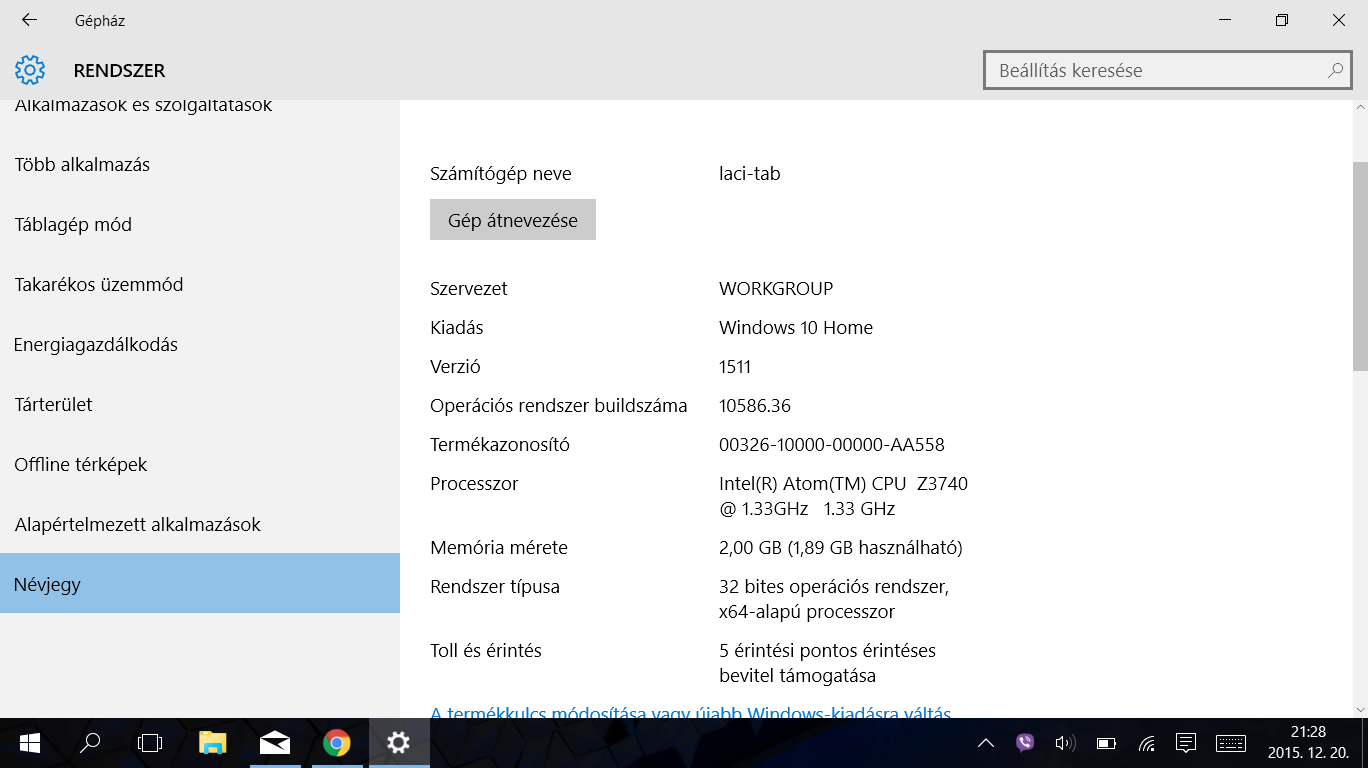Viewport: 1368px width, 768px height.
Task: Check the battery status icon
Action: click(1106, 743)
